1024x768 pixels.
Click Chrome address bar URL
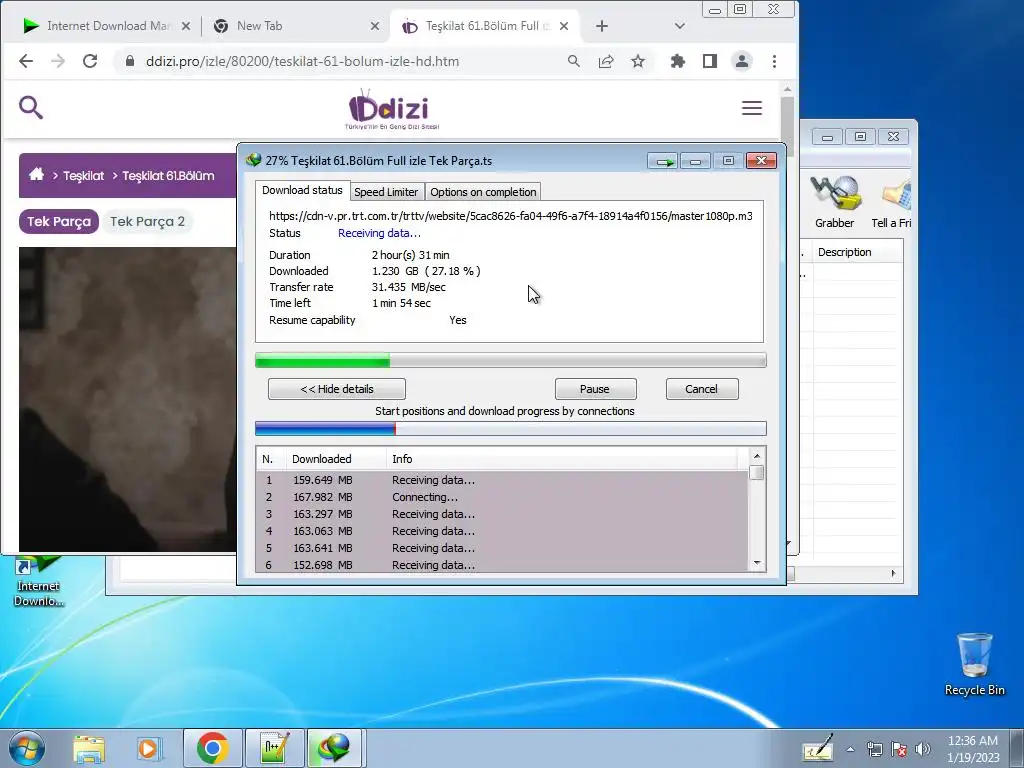302,61
